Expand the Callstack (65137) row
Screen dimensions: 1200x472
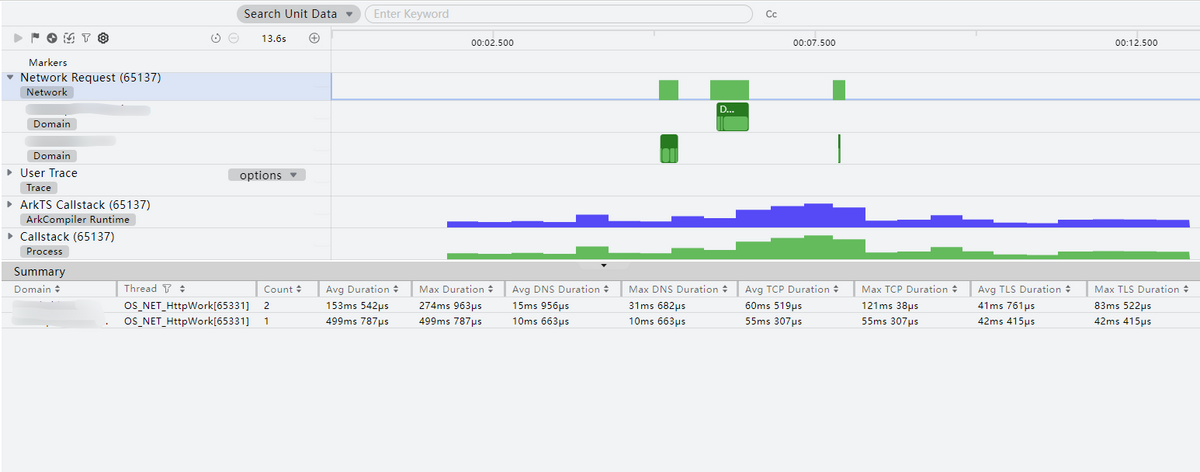tap(10, 237)
